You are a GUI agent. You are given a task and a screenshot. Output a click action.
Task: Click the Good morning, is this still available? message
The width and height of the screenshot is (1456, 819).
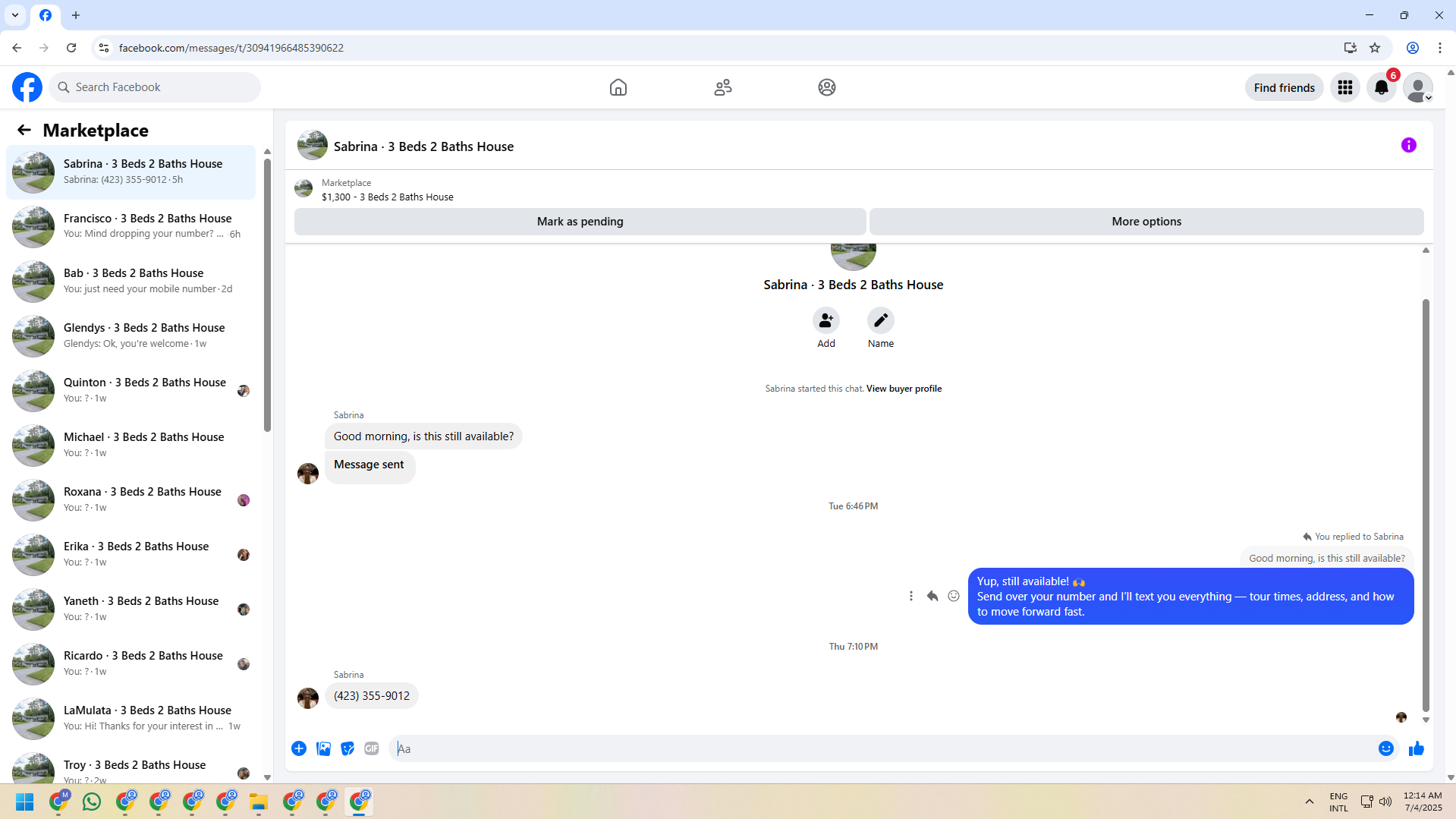pyautogui.click(x=423, y=436)
